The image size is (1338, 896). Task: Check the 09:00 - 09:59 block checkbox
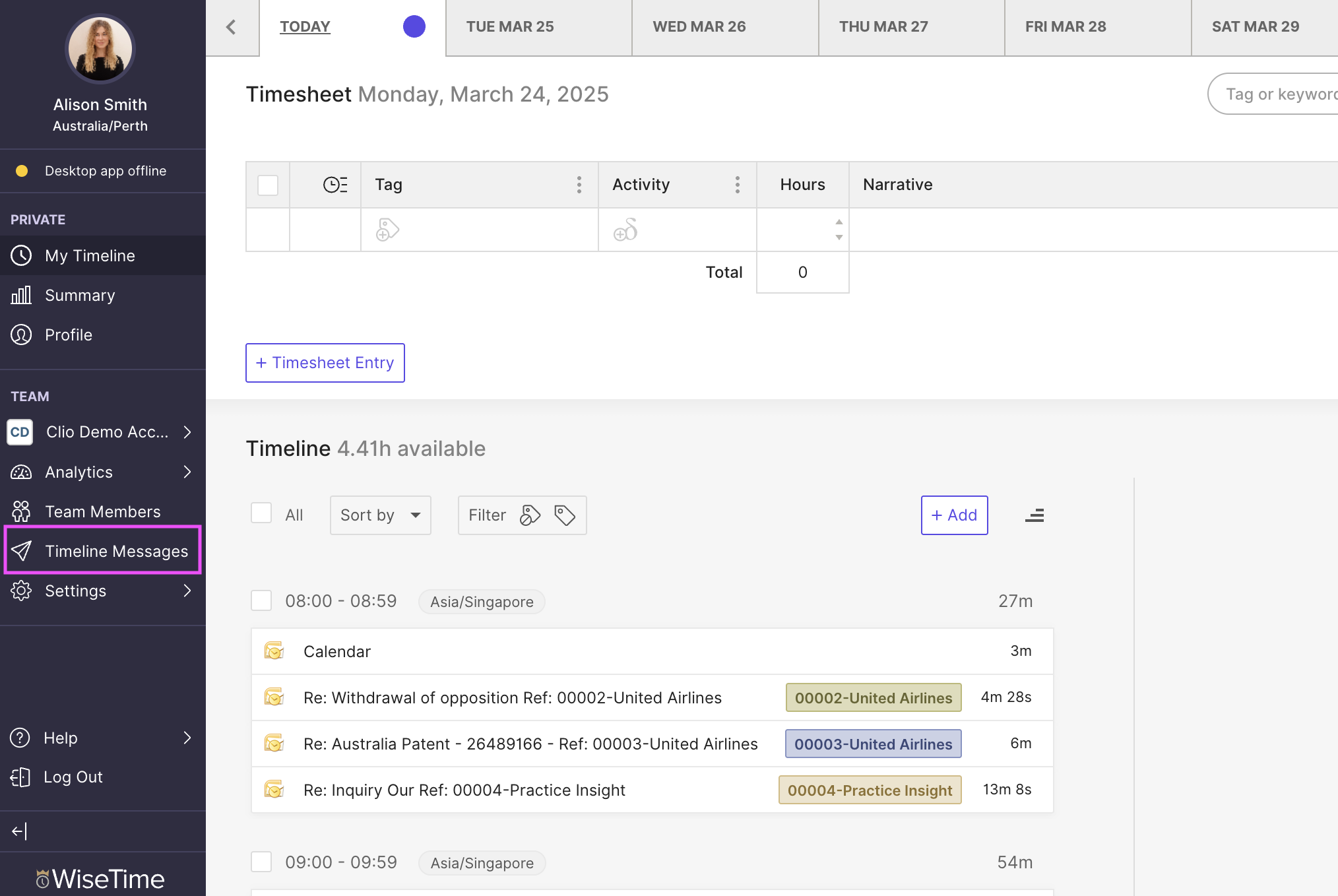261,862
